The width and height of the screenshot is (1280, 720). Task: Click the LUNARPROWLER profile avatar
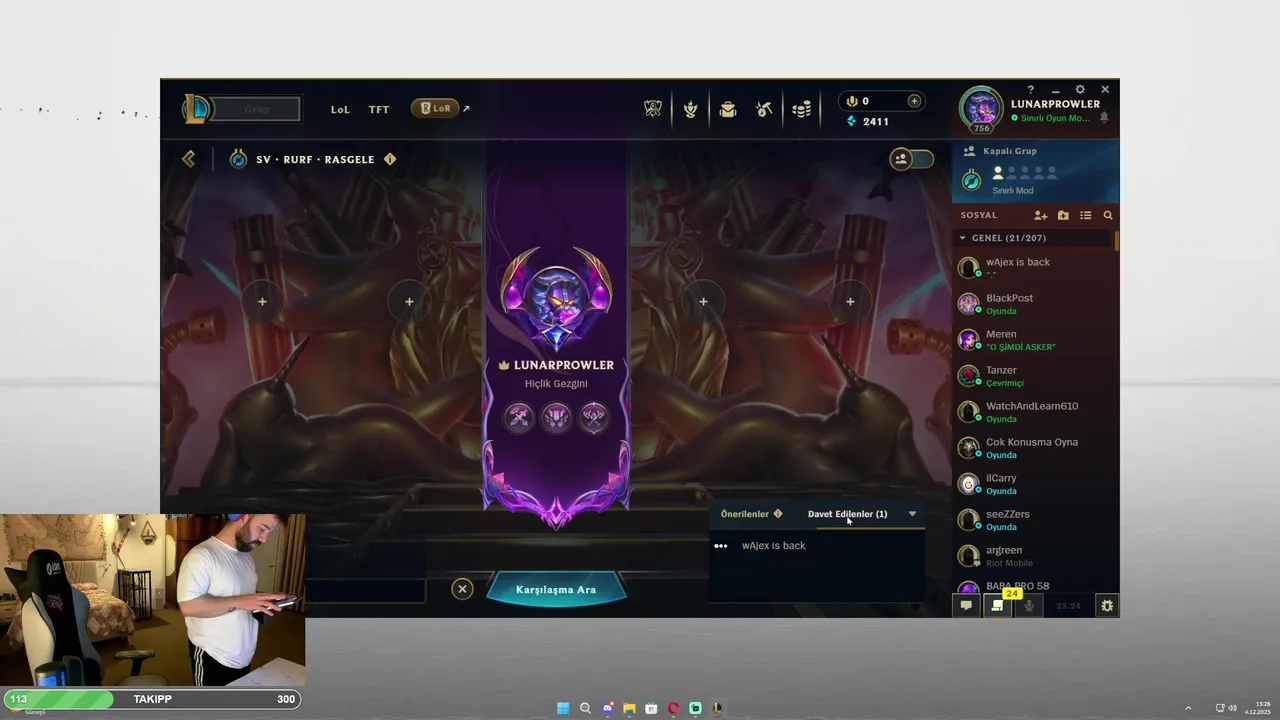981,108
